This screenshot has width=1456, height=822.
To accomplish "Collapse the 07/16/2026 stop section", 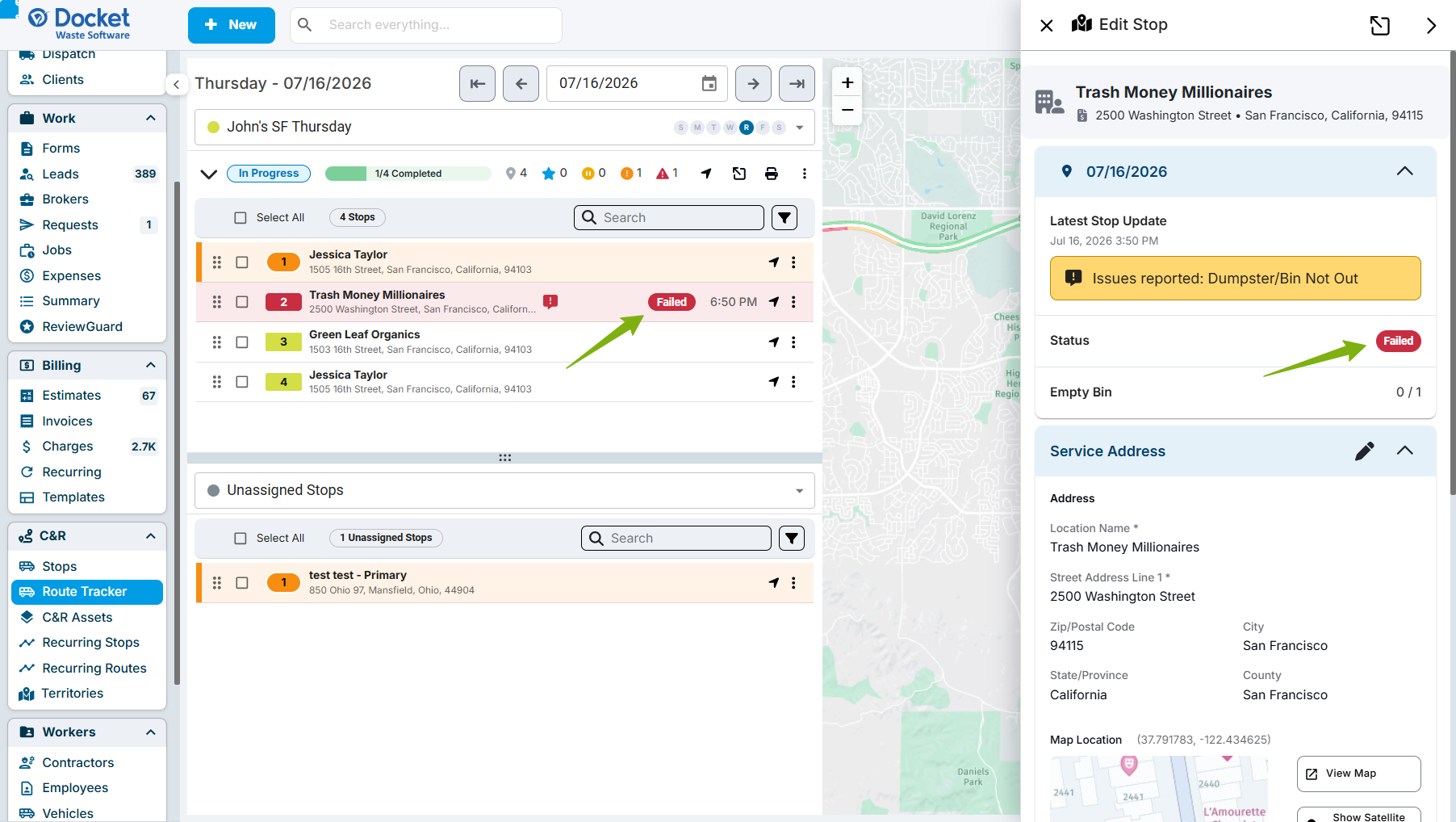I will (1404, 171).
